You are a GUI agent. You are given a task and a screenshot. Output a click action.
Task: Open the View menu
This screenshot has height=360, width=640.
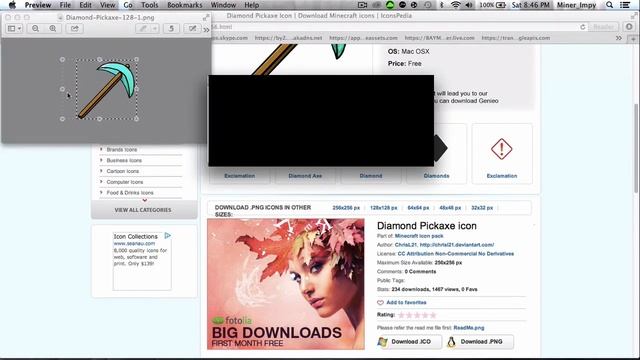[108, 5]
